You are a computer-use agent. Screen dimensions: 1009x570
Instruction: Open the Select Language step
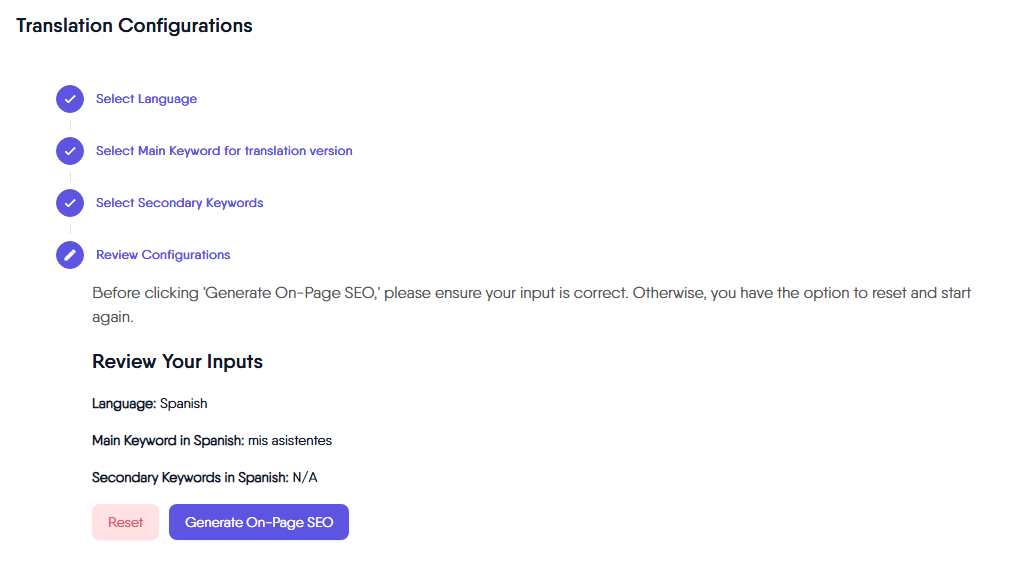click(x=146, y=99)
